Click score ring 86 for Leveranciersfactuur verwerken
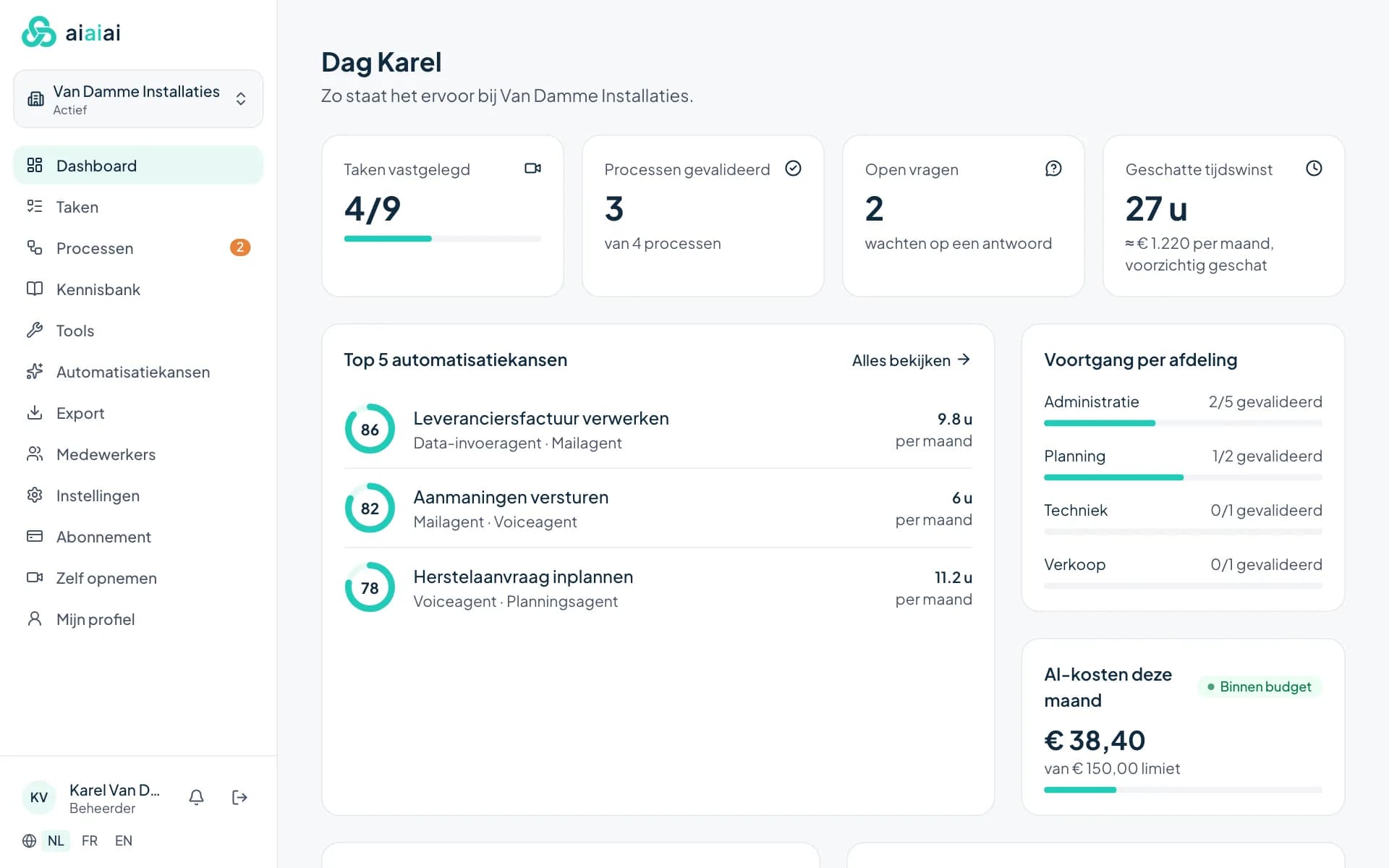The image size is (1389, 868). point(370,429)
